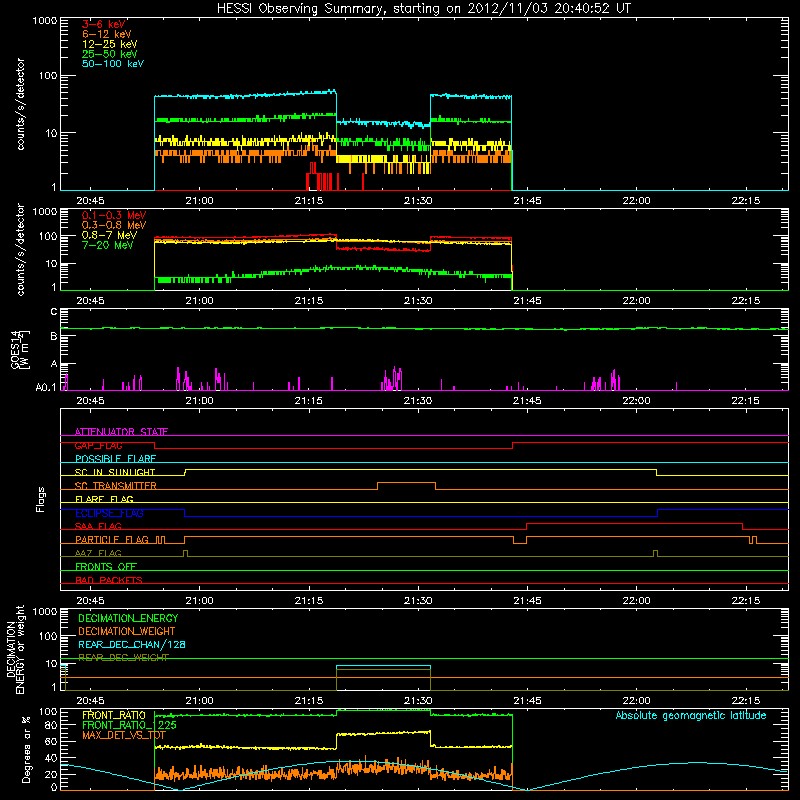Click the Degrees or % axis title
This screenshot has height=800, width=800.
(x=26, y=749)
